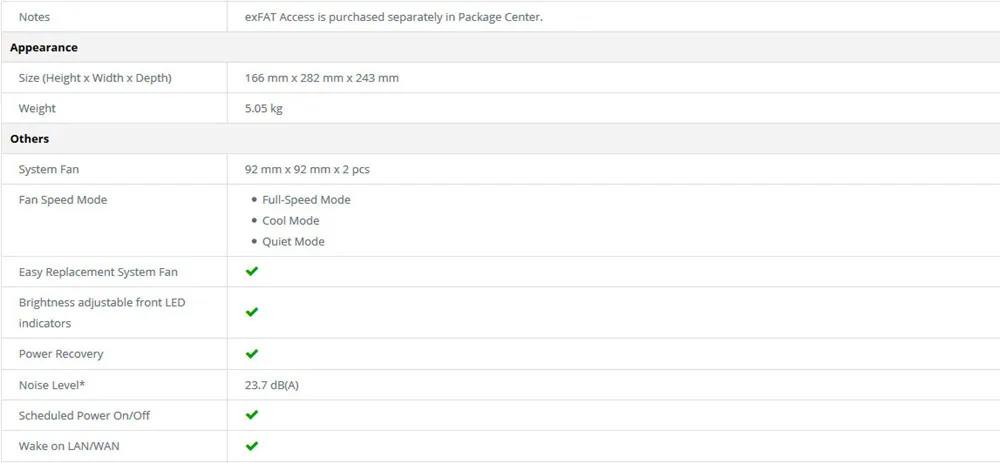Viewport: 1000px width, 463px height.
Task: Click the Notes row label
Action: coord(34,17)
